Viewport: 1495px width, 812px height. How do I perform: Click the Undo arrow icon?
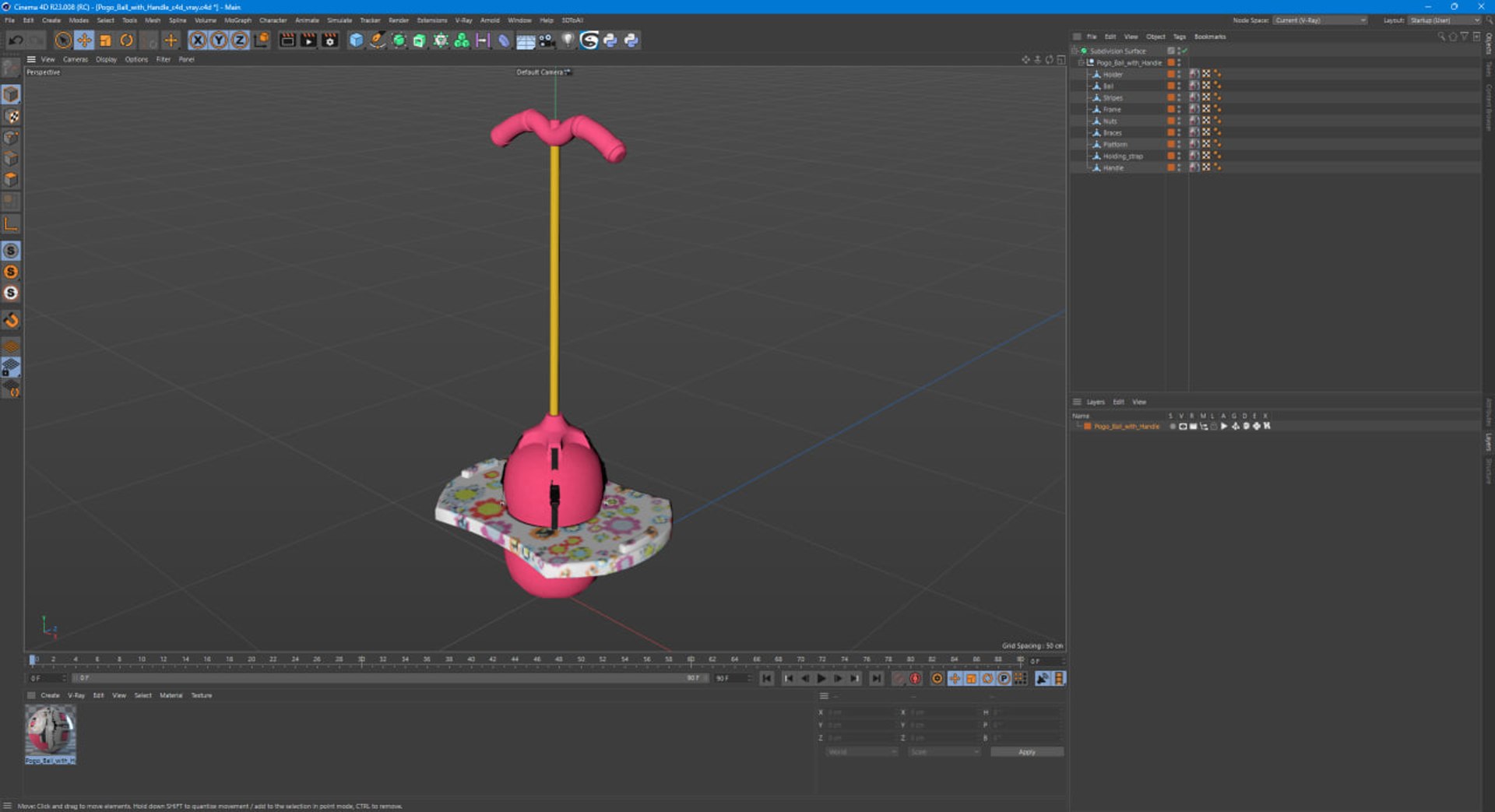coord(16,40)
